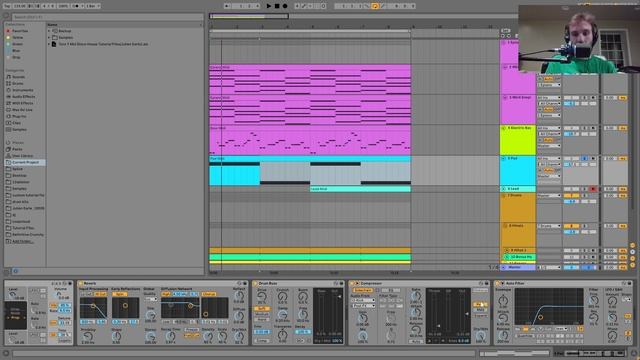Toggle the Hi Cut switch in Reverb
The width and height of the screenshot is (640, 360).
tap(100, 294)
